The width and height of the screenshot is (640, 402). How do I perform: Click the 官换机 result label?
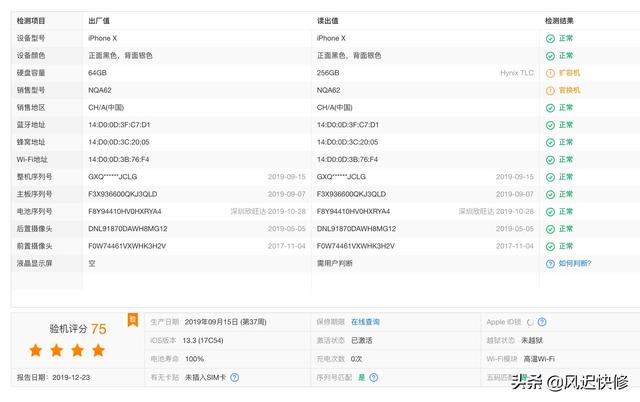(569, 90)
